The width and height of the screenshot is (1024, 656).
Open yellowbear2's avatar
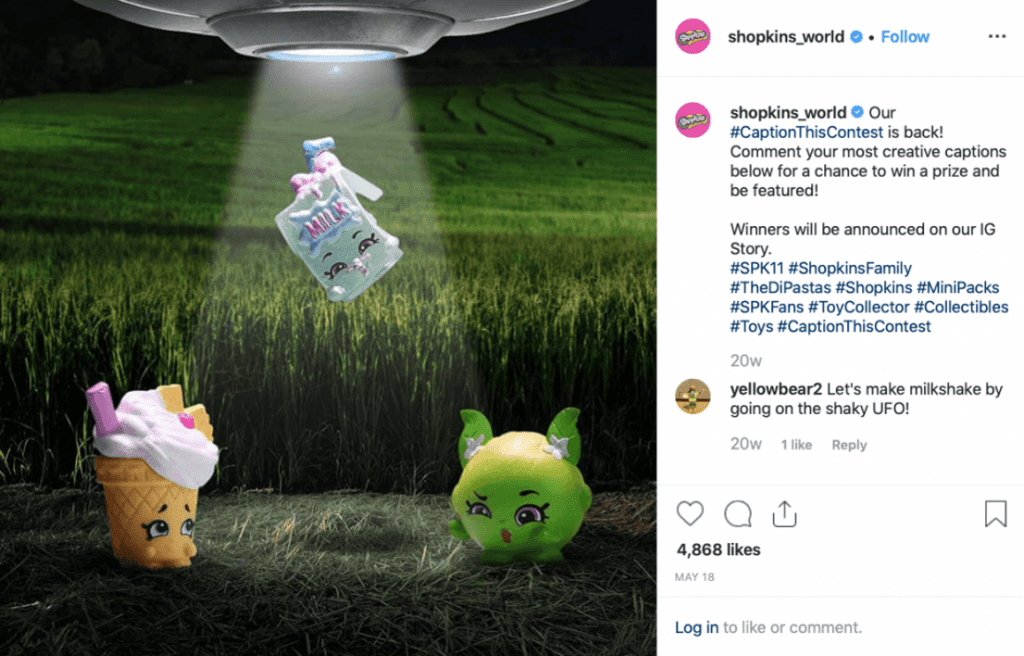click(692, 396)
